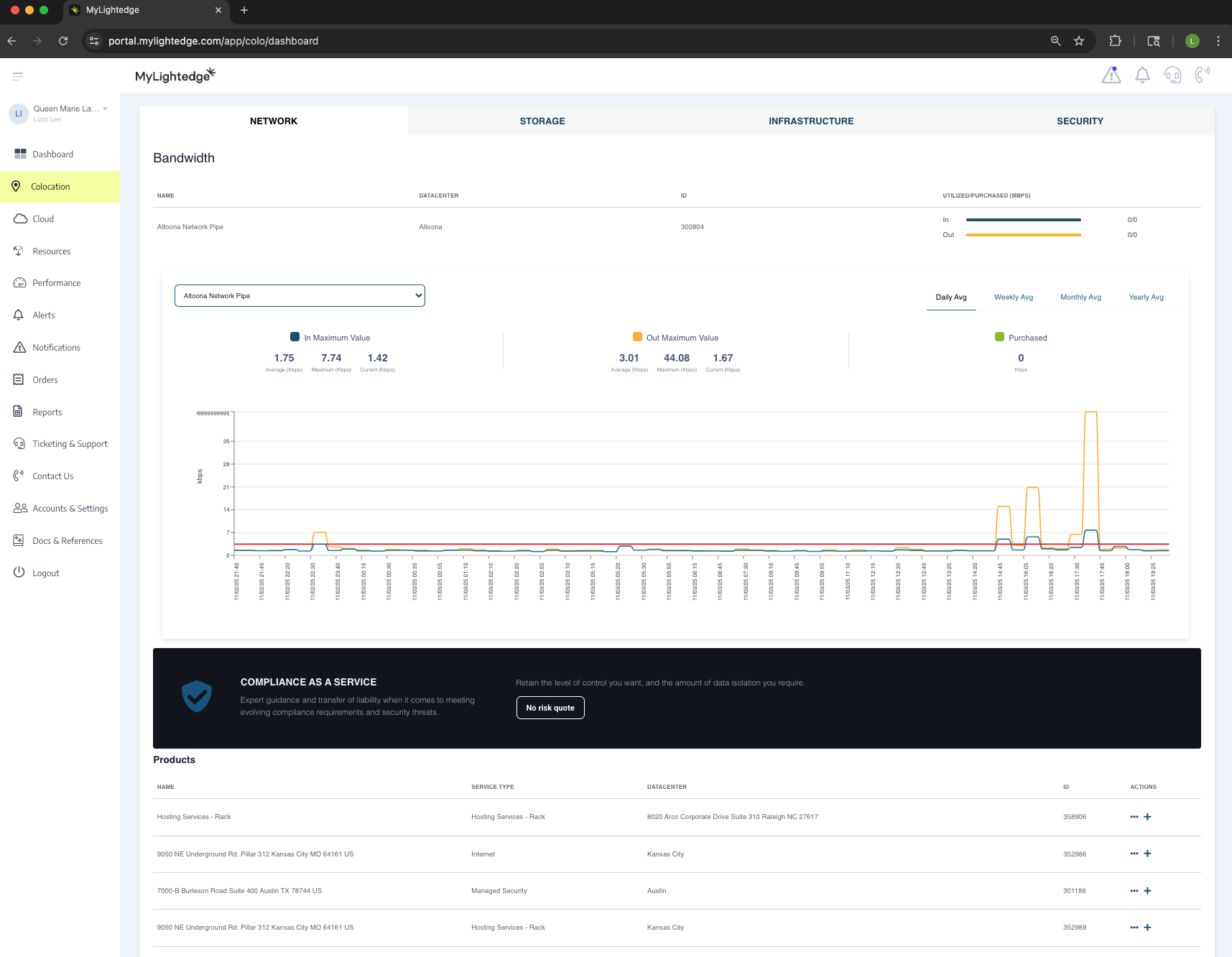Click the phone contact icon in the header

pos(1202,75)
